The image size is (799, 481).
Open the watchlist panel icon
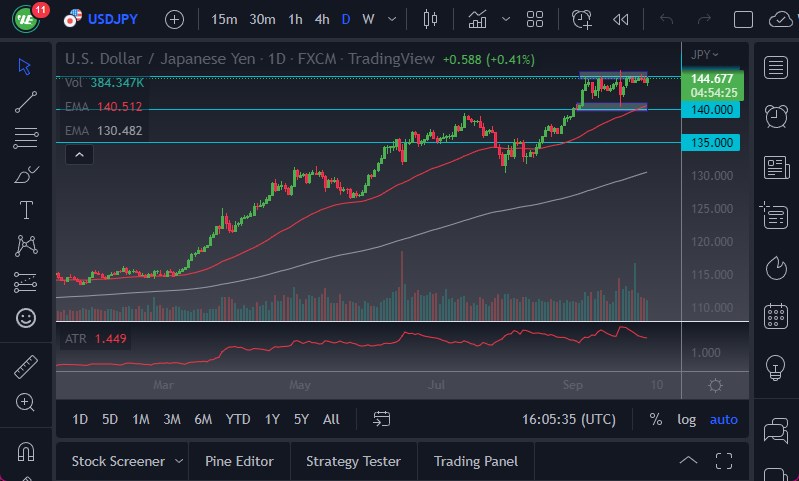(775, 67)
